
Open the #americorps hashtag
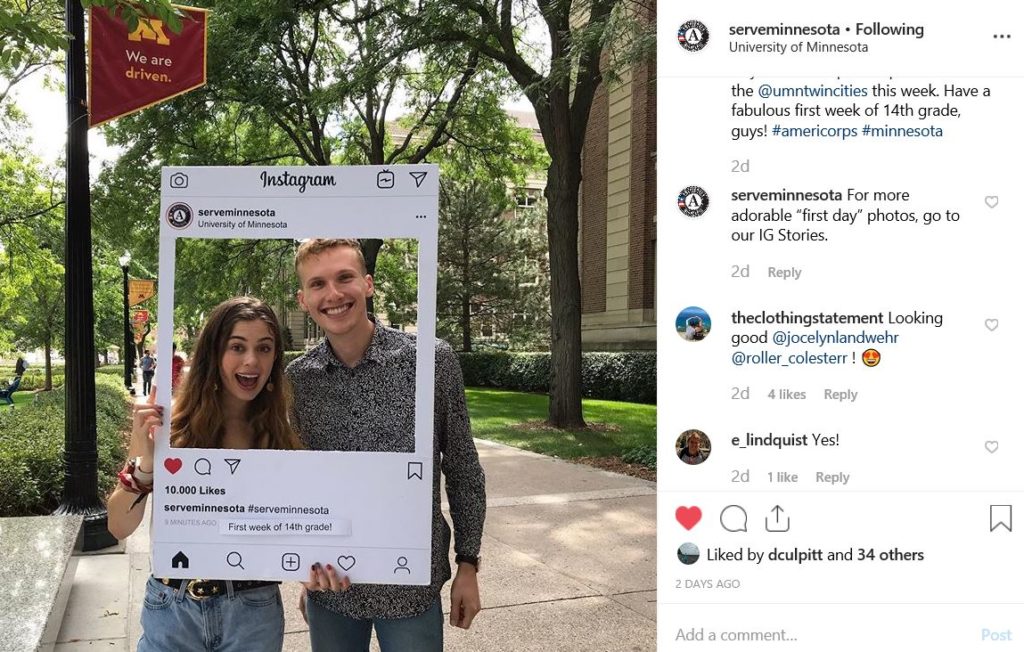pos(814,131)
